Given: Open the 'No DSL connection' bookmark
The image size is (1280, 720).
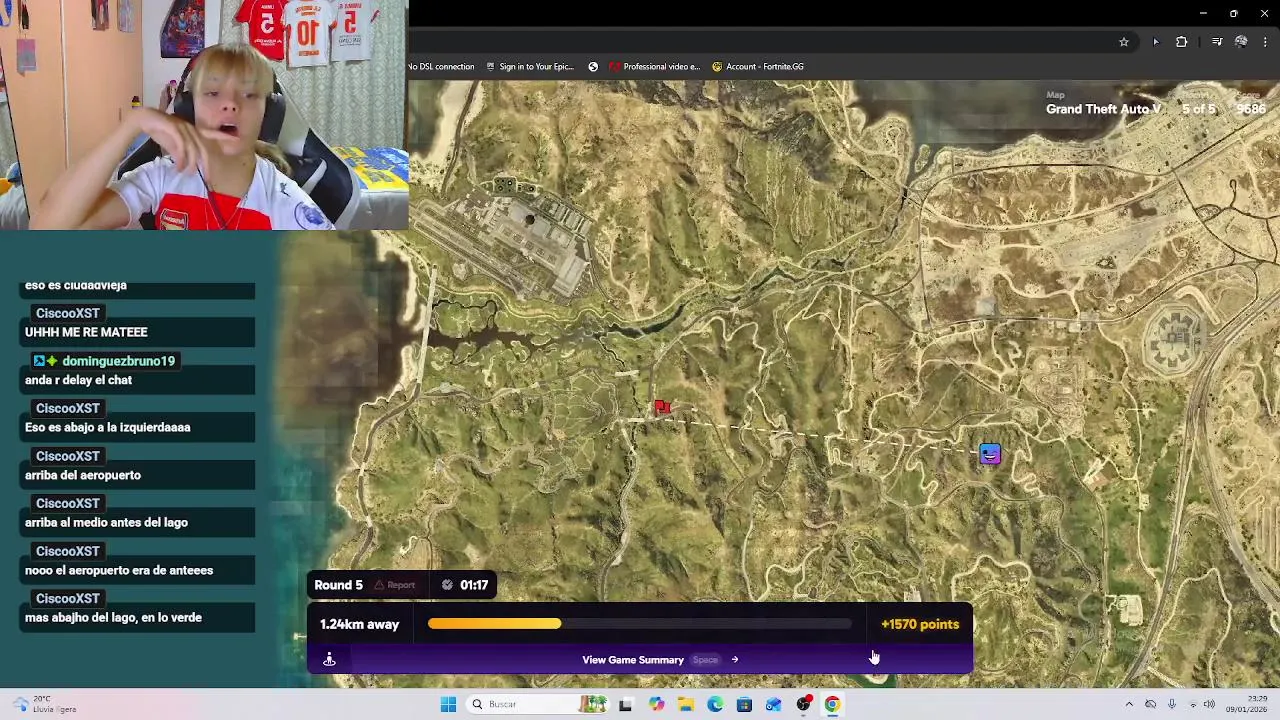Looking at the screenshot, I should [441, 67].
